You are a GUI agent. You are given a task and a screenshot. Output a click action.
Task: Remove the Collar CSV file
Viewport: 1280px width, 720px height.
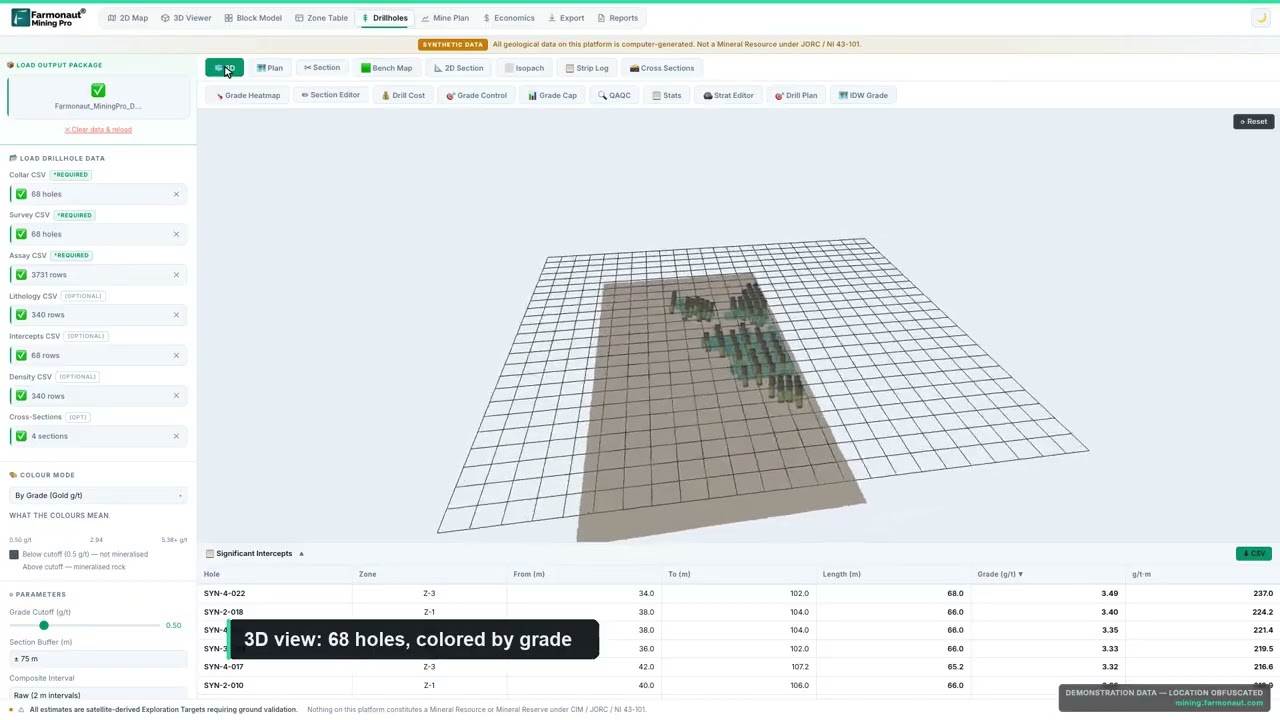(176, 194)
